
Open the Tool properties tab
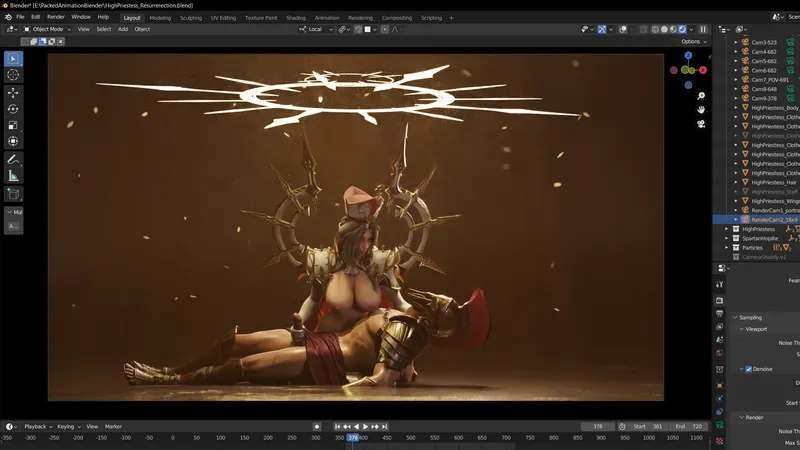[x=719, y=284]
